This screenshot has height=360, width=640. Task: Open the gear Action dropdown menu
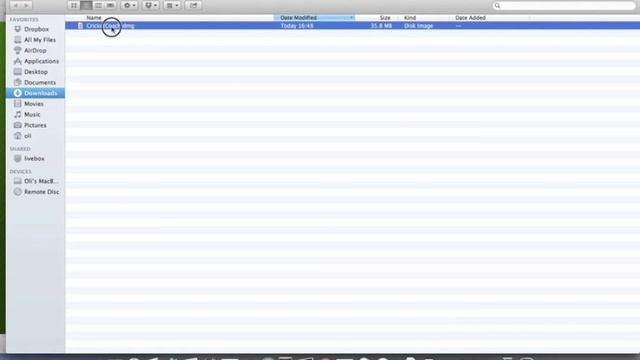129,5
